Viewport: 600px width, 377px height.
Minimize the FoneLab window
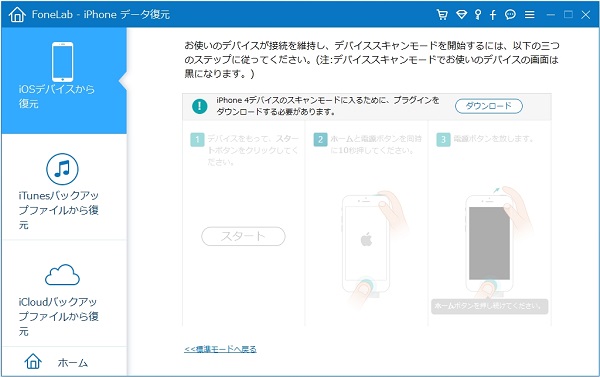click(x=551, y=15)
